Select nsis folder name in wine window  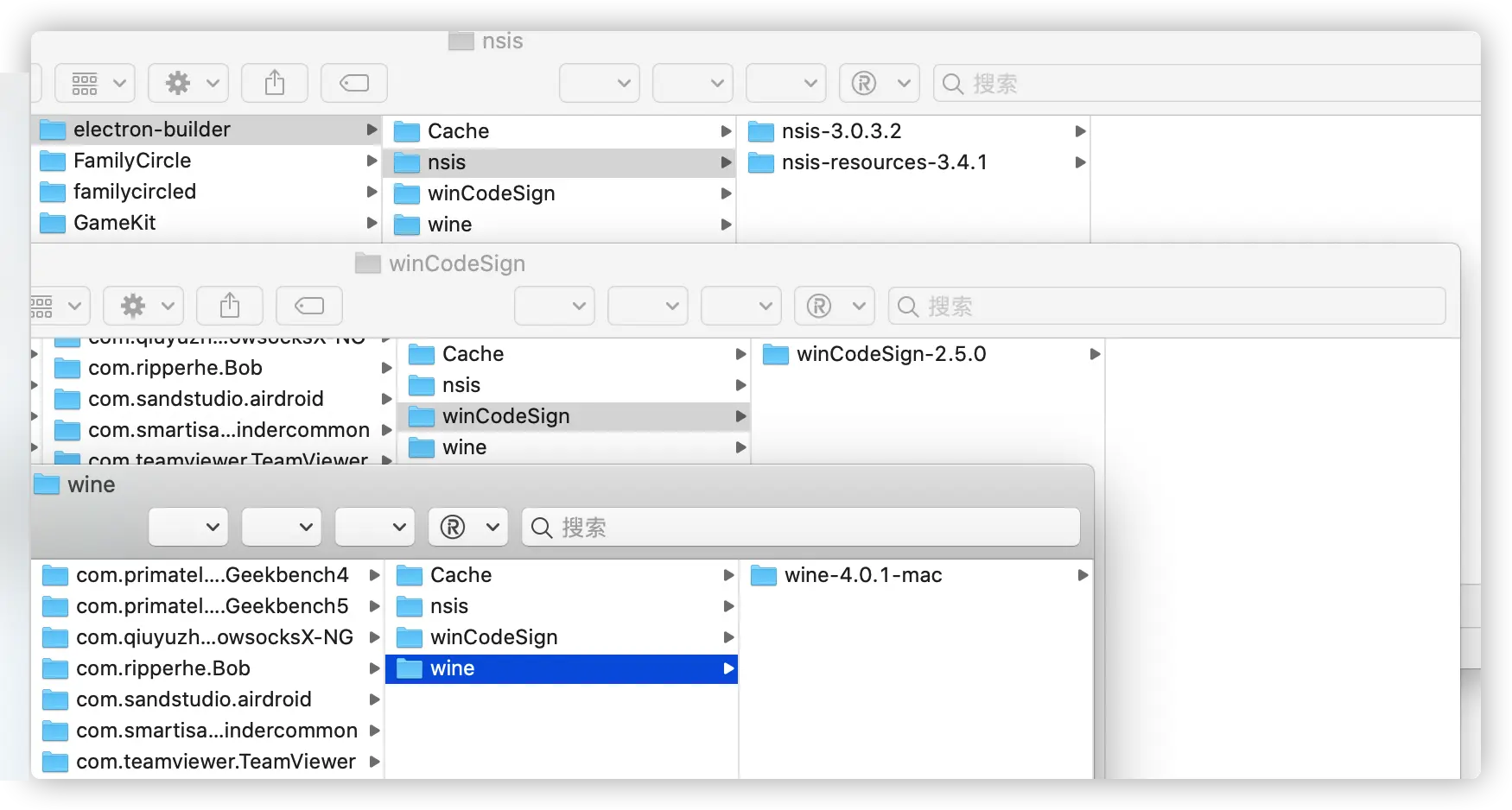(x=449, y=606)
